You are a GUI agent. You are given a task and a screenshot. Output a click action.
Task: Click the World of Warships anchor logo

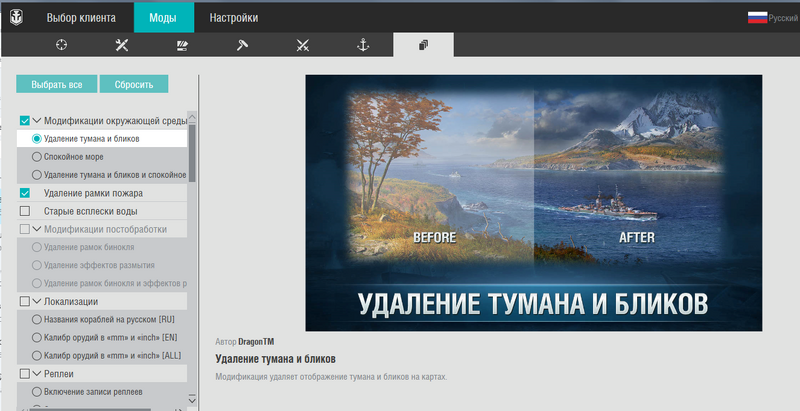coord(16,18)
